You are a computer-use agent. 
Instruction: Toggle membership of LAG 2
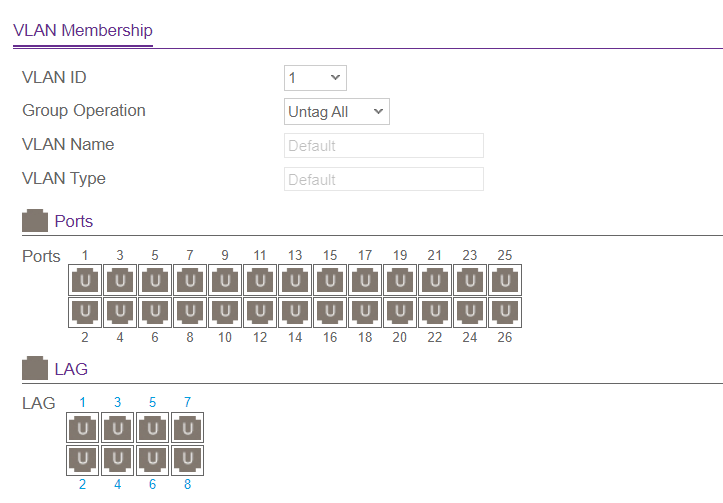[83, 460]
